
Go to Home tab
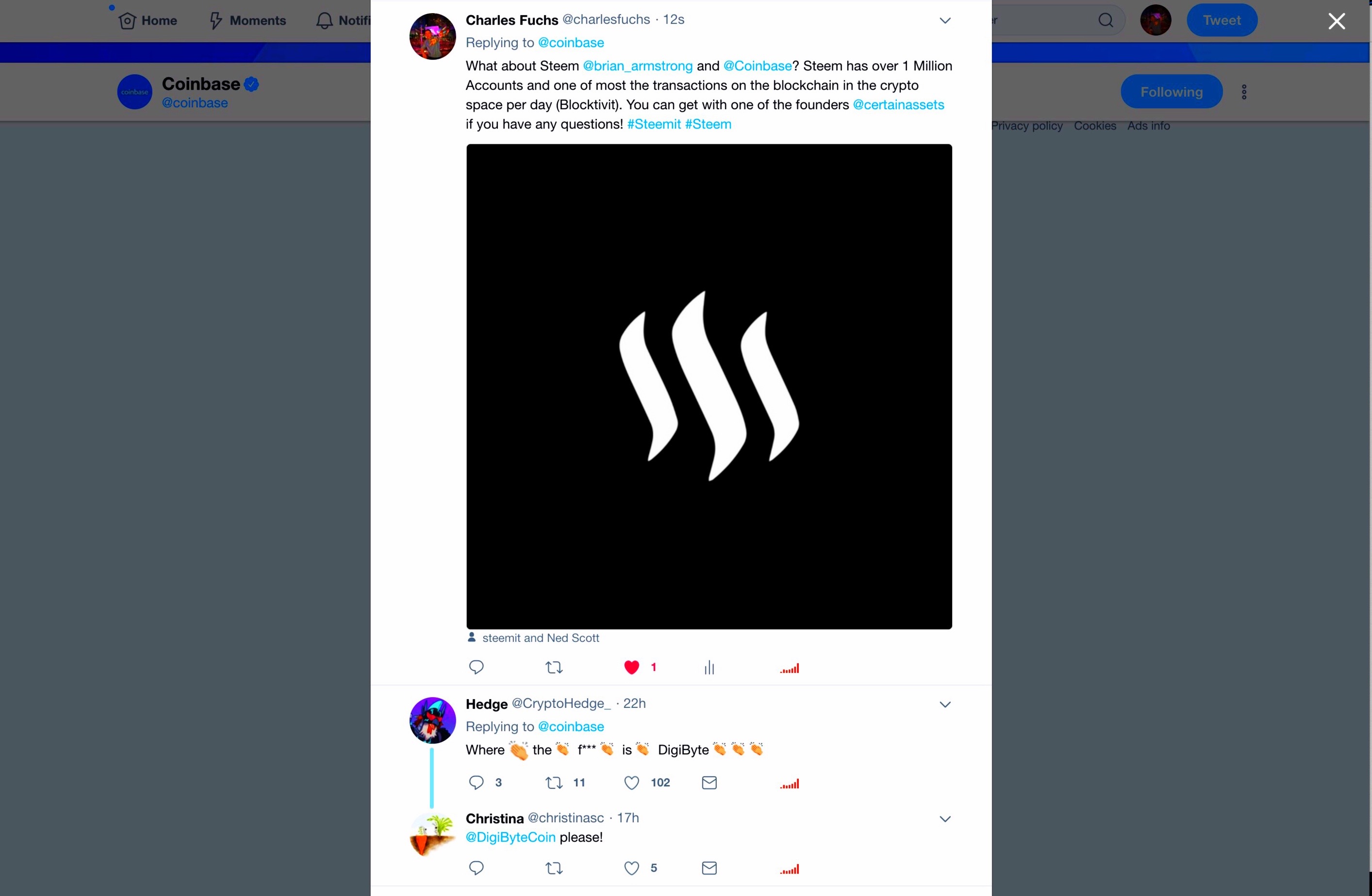[148, 21]
